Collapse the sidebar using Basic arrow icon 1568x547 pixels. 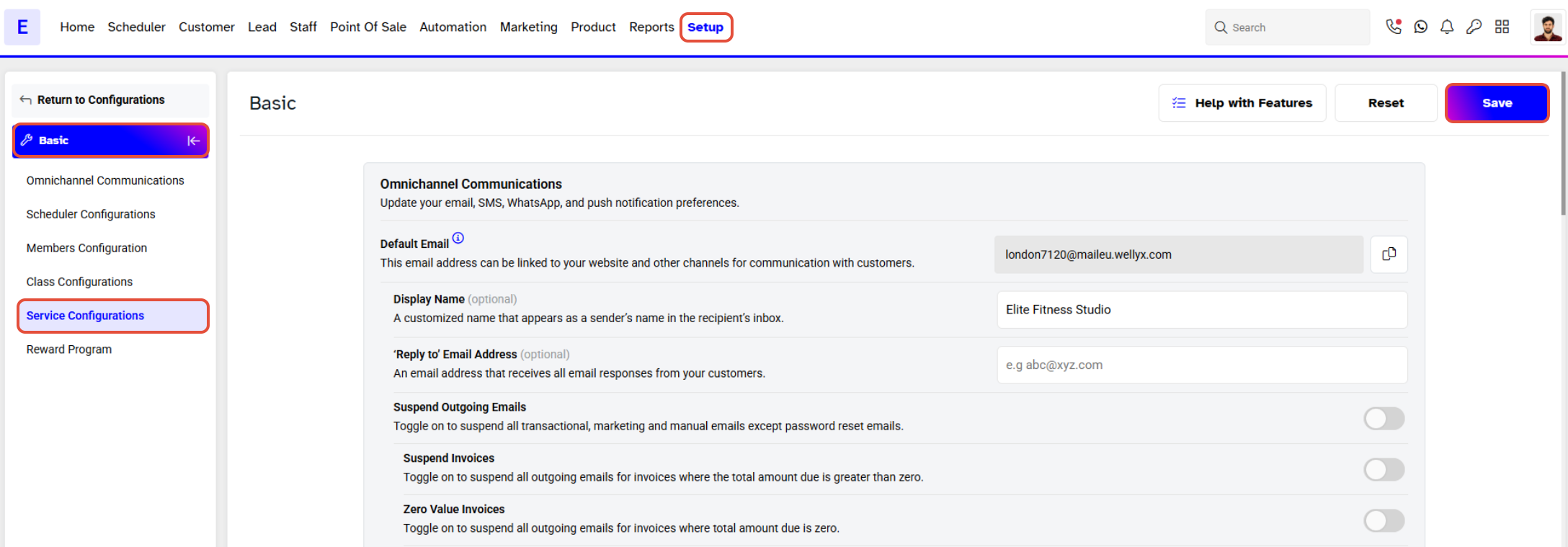193,141
